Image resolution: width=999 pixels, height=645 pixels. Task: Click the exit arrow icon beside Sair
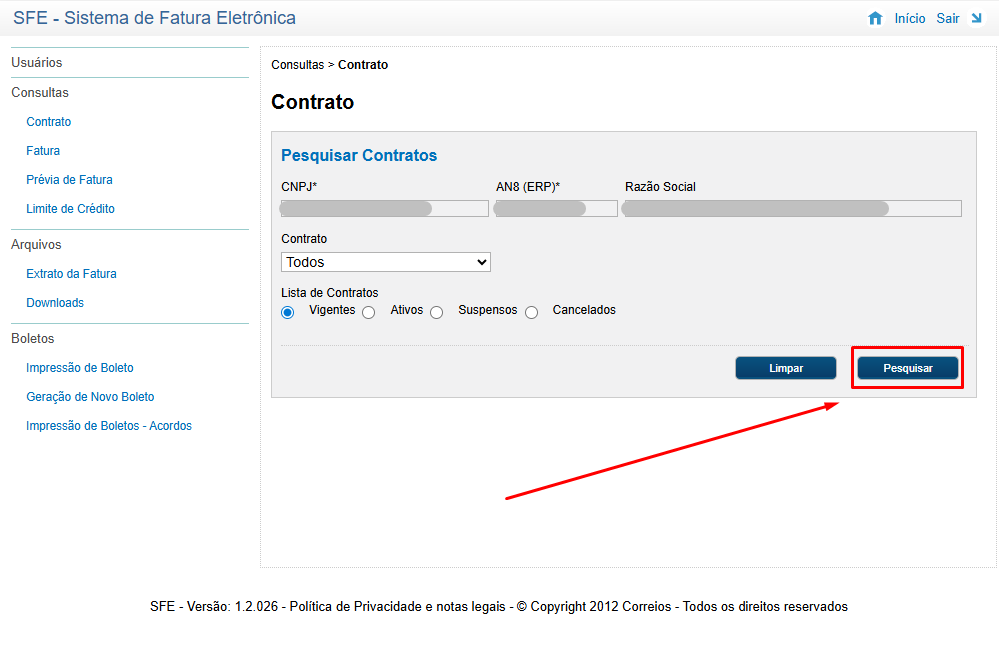coord(976,19)
